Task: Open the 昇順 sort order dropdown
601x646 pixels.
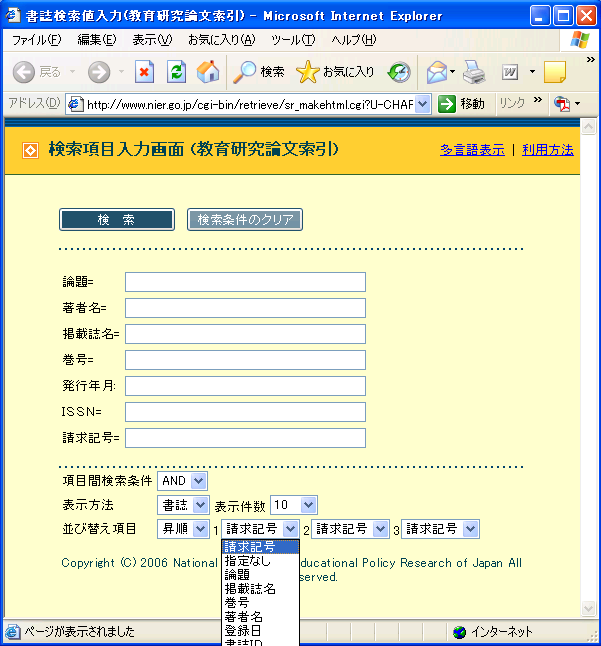Action: click(x=183, y=529)
